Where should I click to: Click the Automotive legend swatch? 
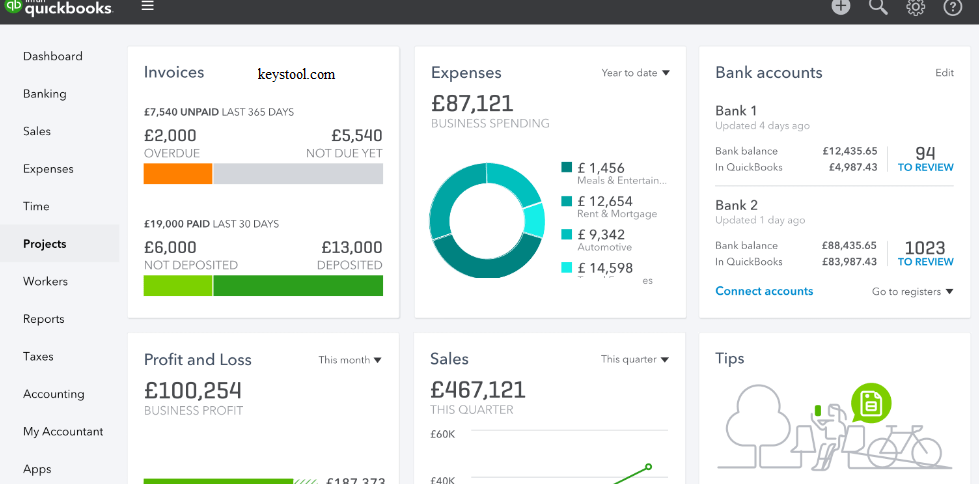click(x=566, y=234)
